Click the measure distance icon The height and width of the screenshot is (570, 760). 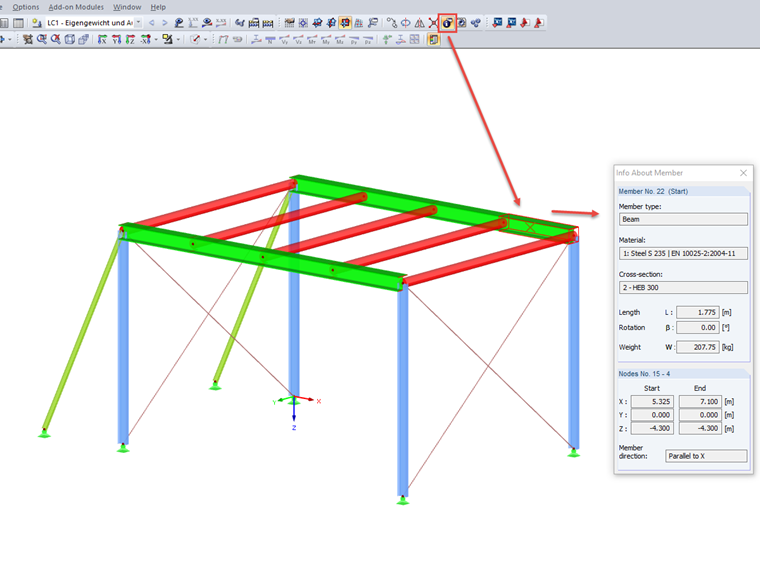[x=392, y=23]
